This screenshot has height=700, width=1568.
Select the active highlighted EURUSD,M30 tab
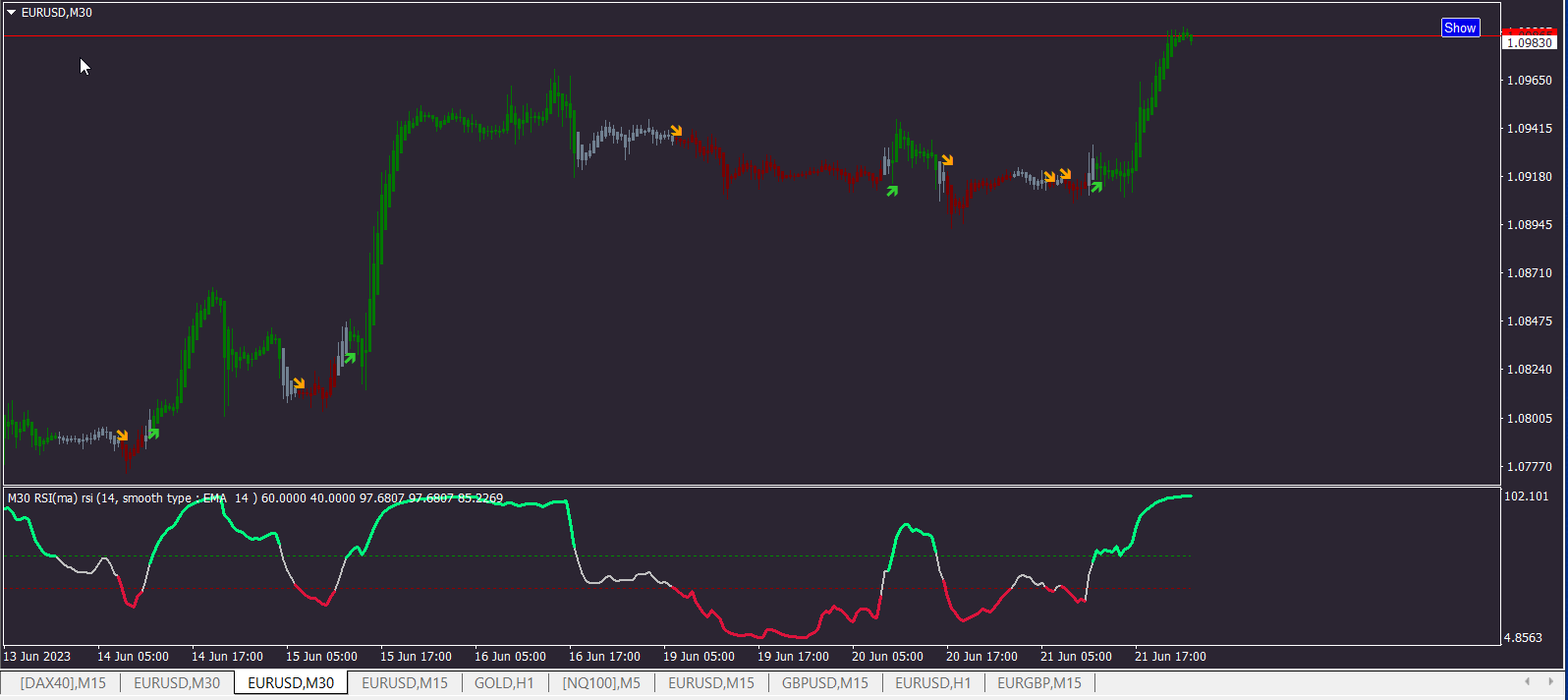tap(291, 682)
